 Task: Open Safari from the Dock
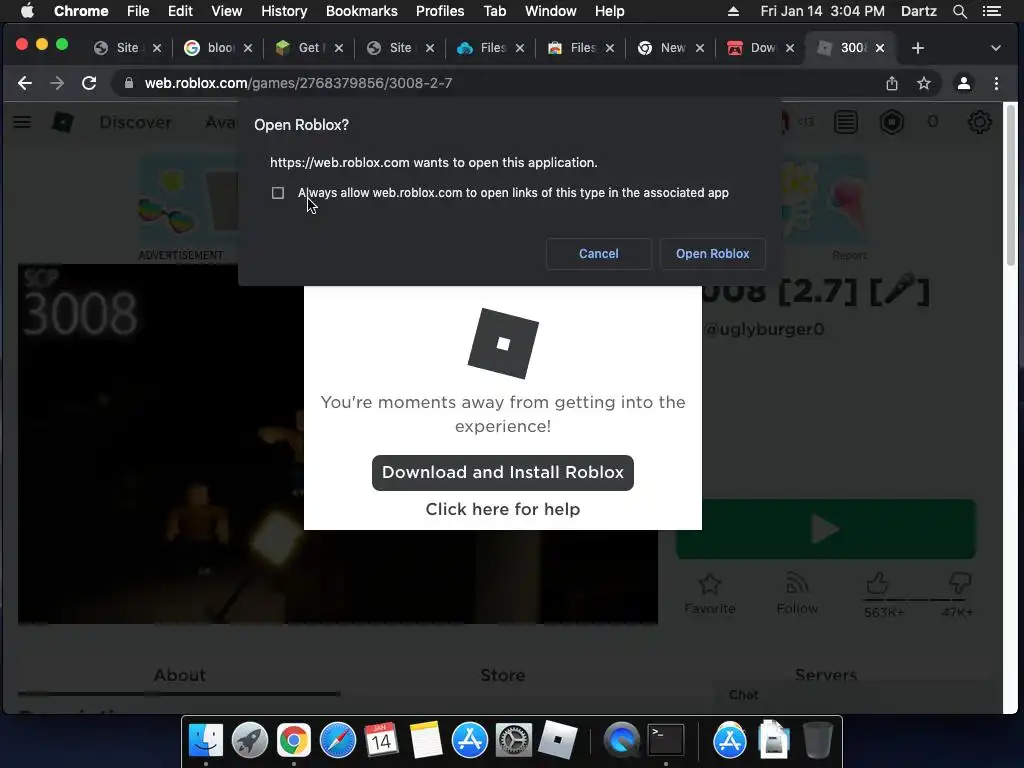point(338,741)
